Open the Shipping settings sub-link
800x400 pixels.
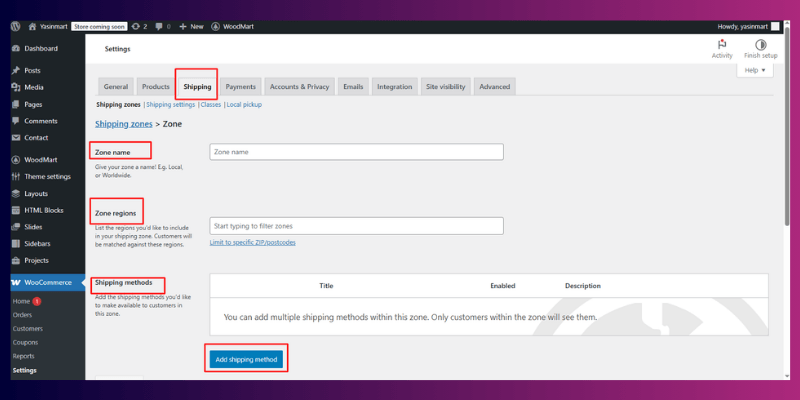[170, 105]
